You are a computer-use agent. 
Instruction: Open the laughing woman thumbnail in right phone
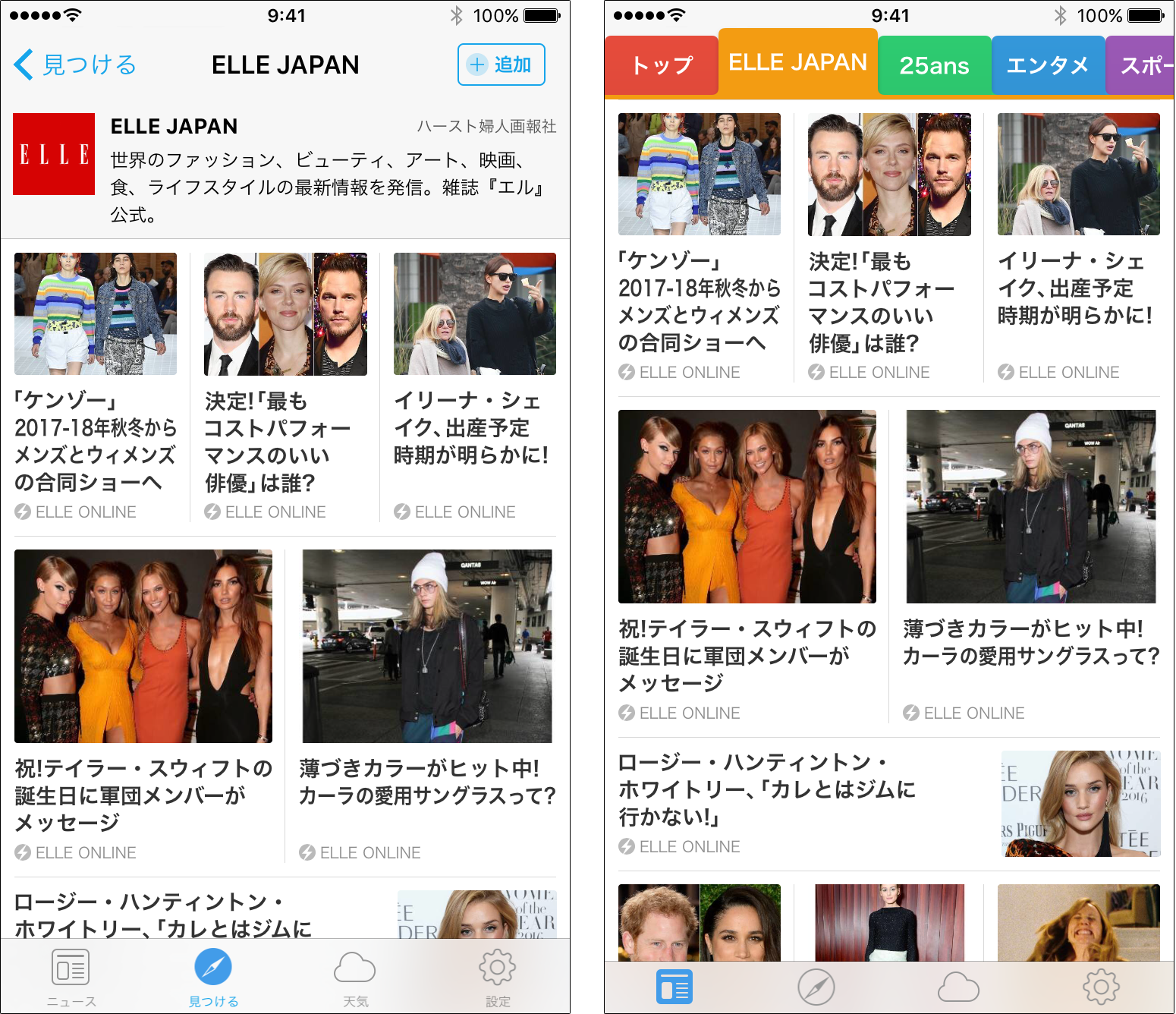tap(1079, 923)
